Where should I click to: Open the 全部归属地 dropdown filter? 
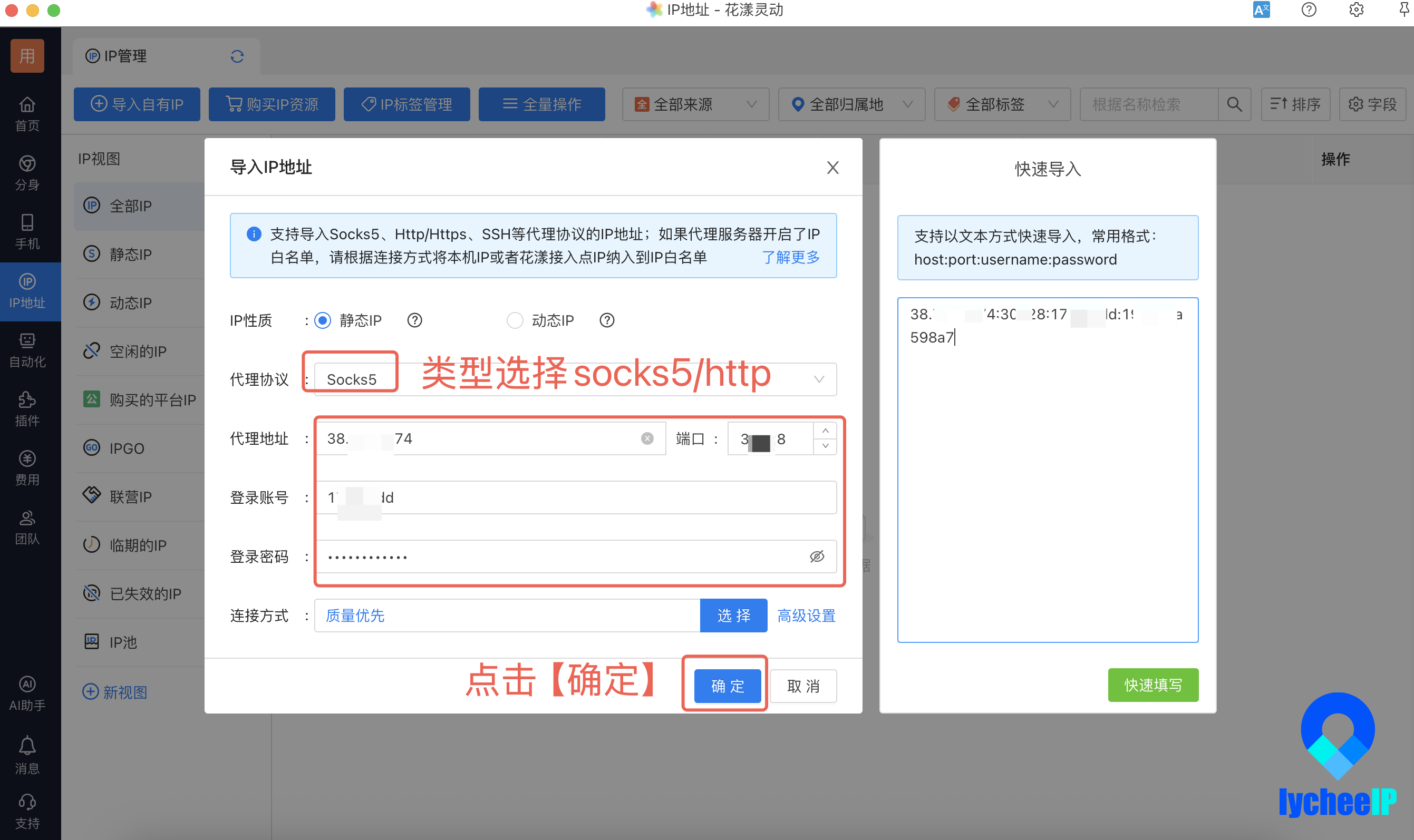pos(851,104)
